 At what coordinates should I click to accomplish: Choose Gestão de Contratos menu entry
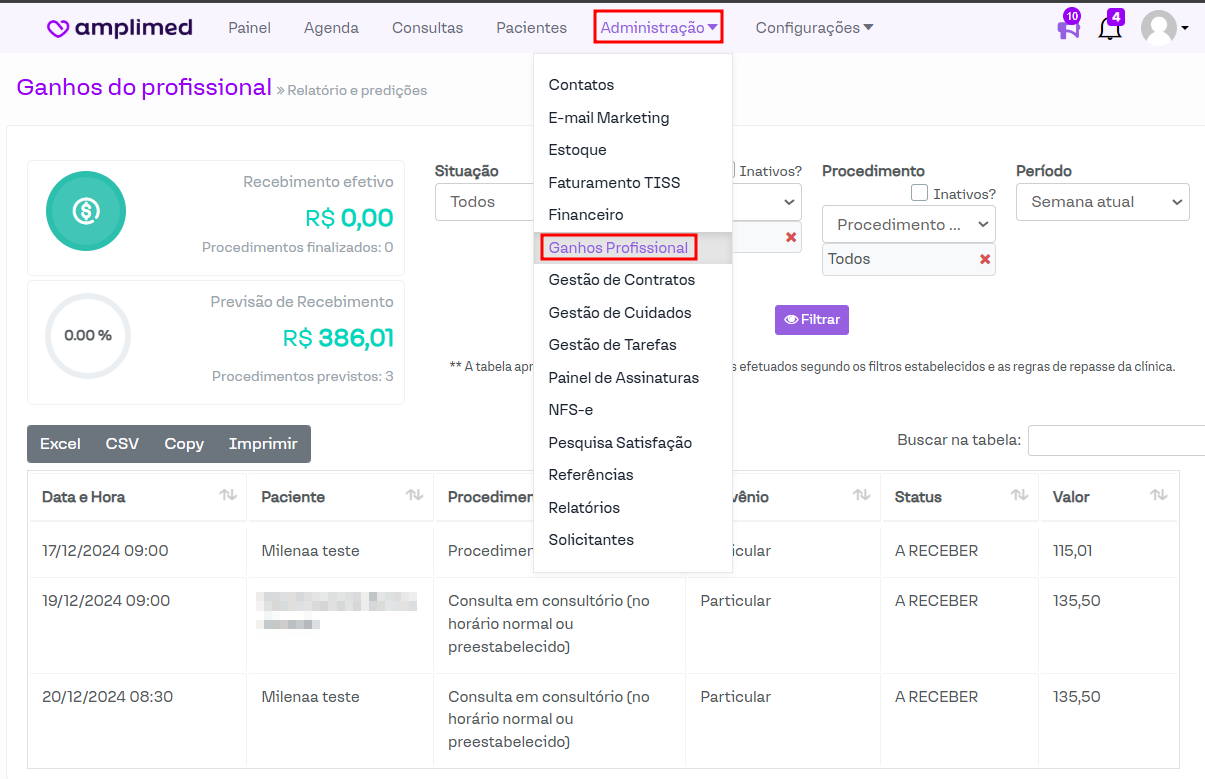(x=622, y=280)
